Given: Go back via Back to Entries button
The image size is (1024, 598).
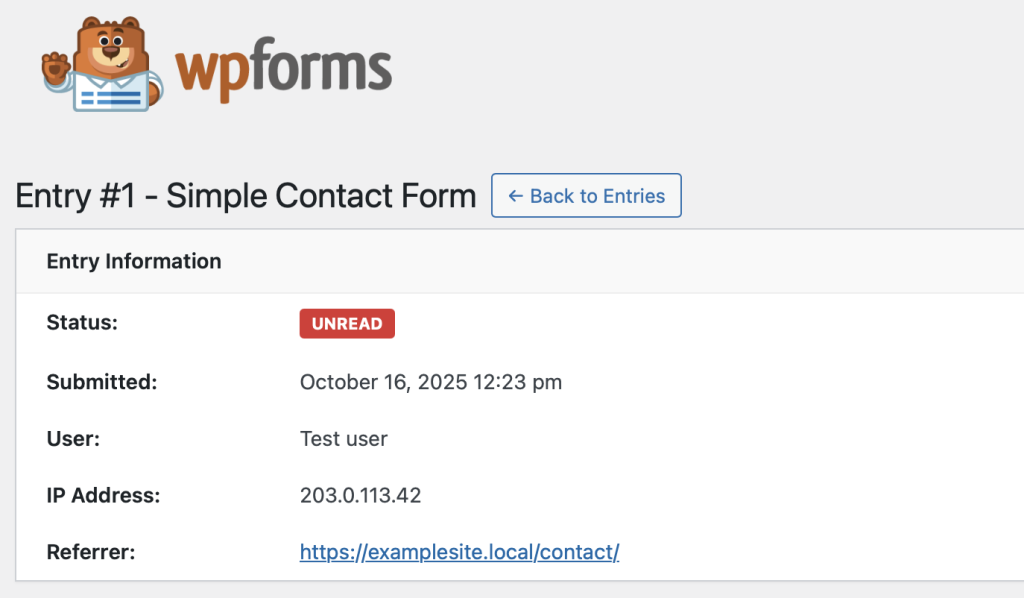Looking at the screenshot, I should pos(586,196).
